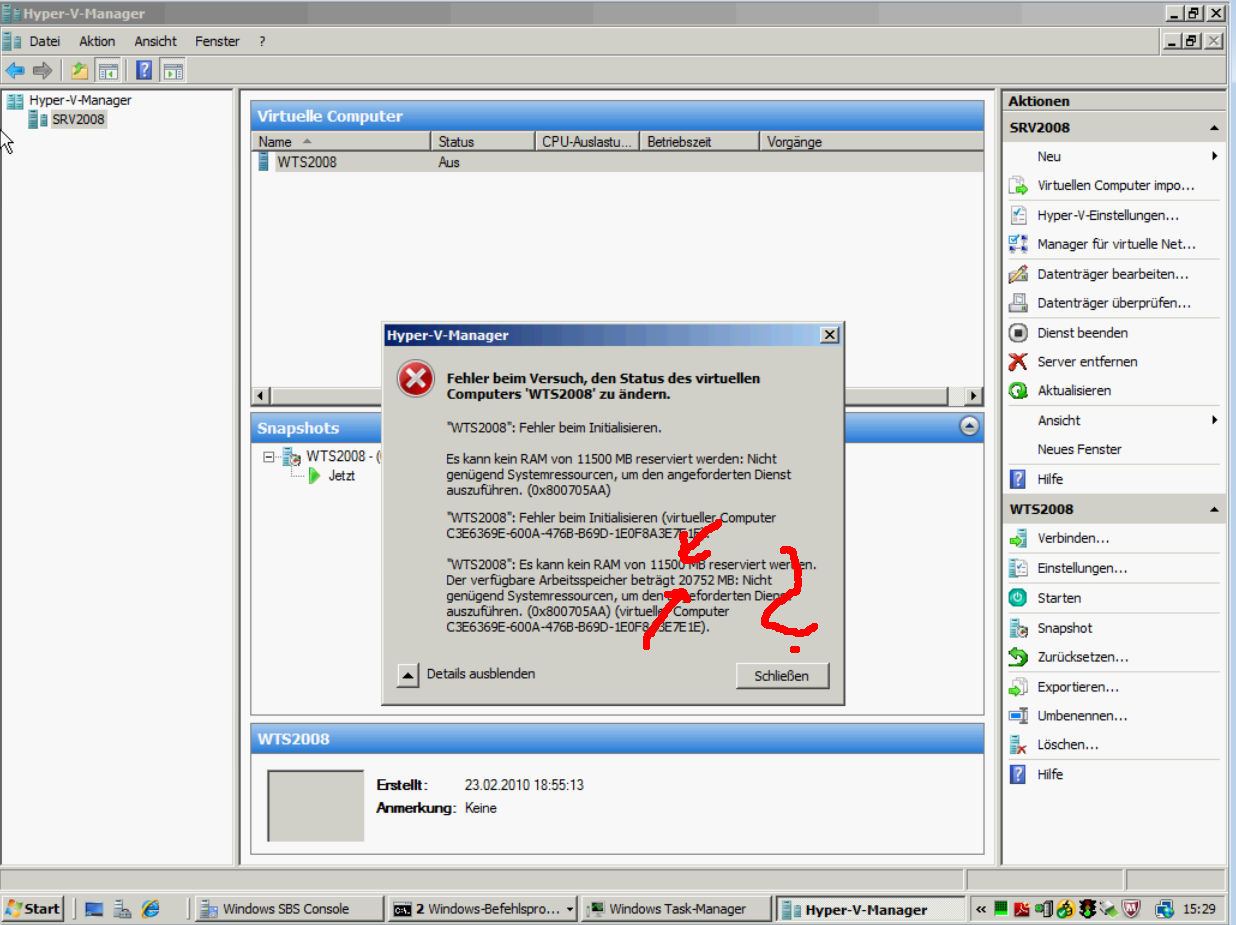
Task: Click the Dienst beenden stop icon
Action: point(1018,333)
